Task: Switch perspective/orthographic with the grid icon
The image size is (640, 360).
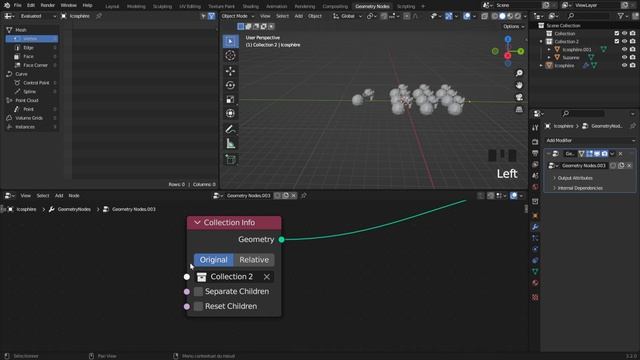Action: click(519, 109)
